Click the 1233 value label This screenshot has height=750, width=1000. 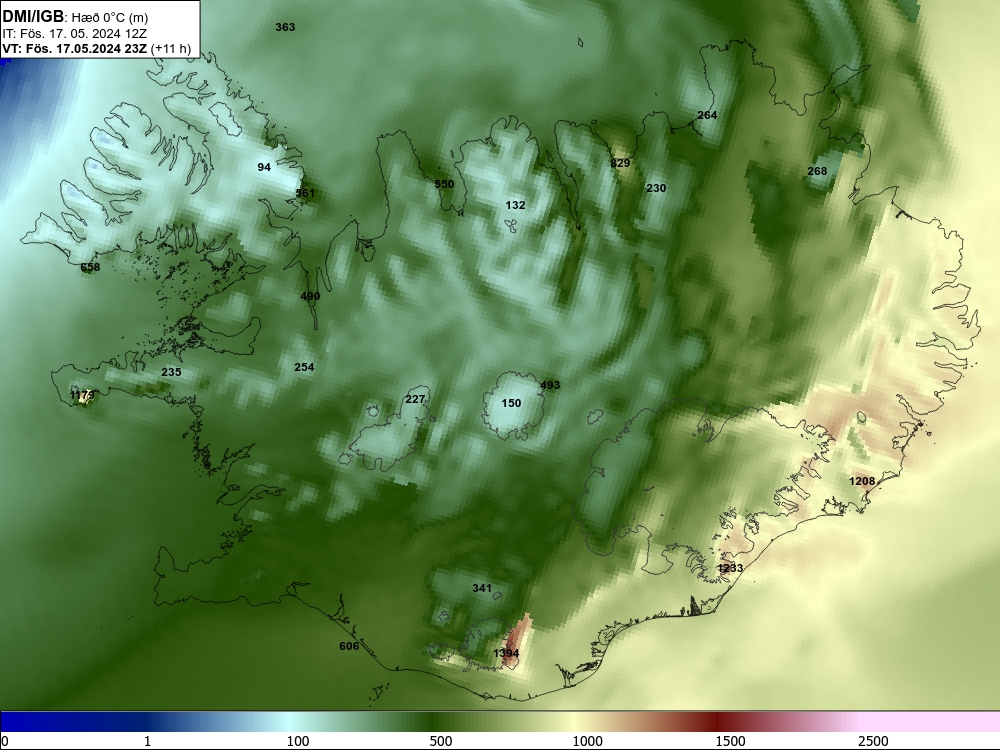730,568
